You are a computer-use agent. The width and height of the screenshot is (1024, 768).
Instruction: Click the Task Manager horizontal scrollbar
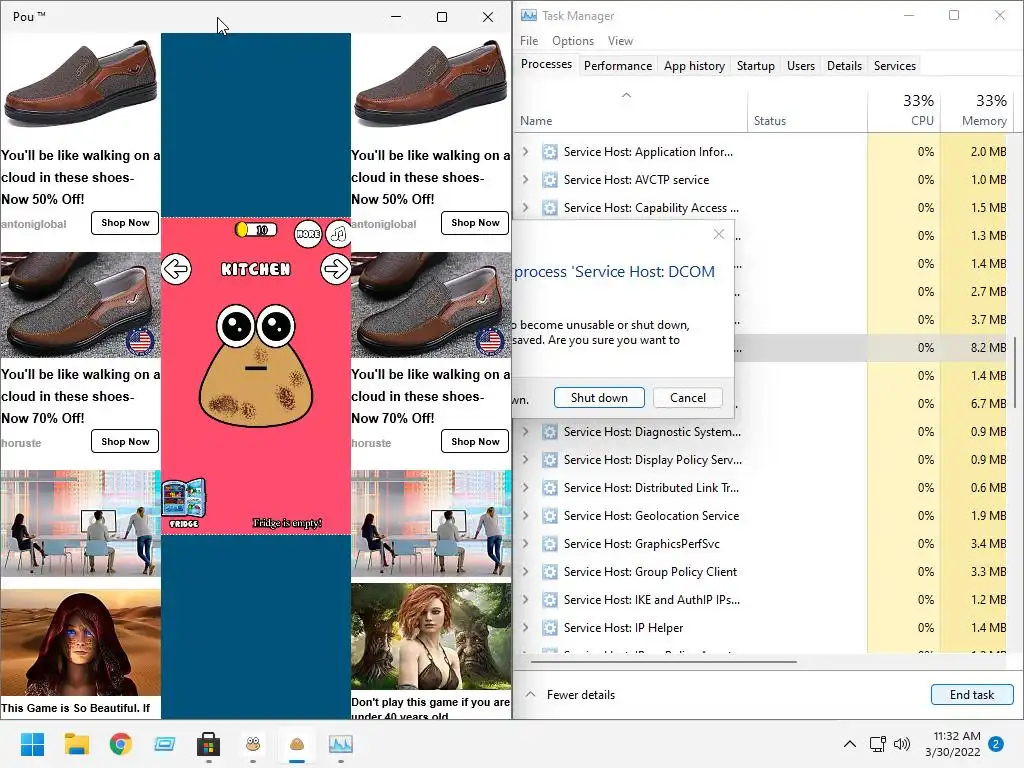point(664,662)
